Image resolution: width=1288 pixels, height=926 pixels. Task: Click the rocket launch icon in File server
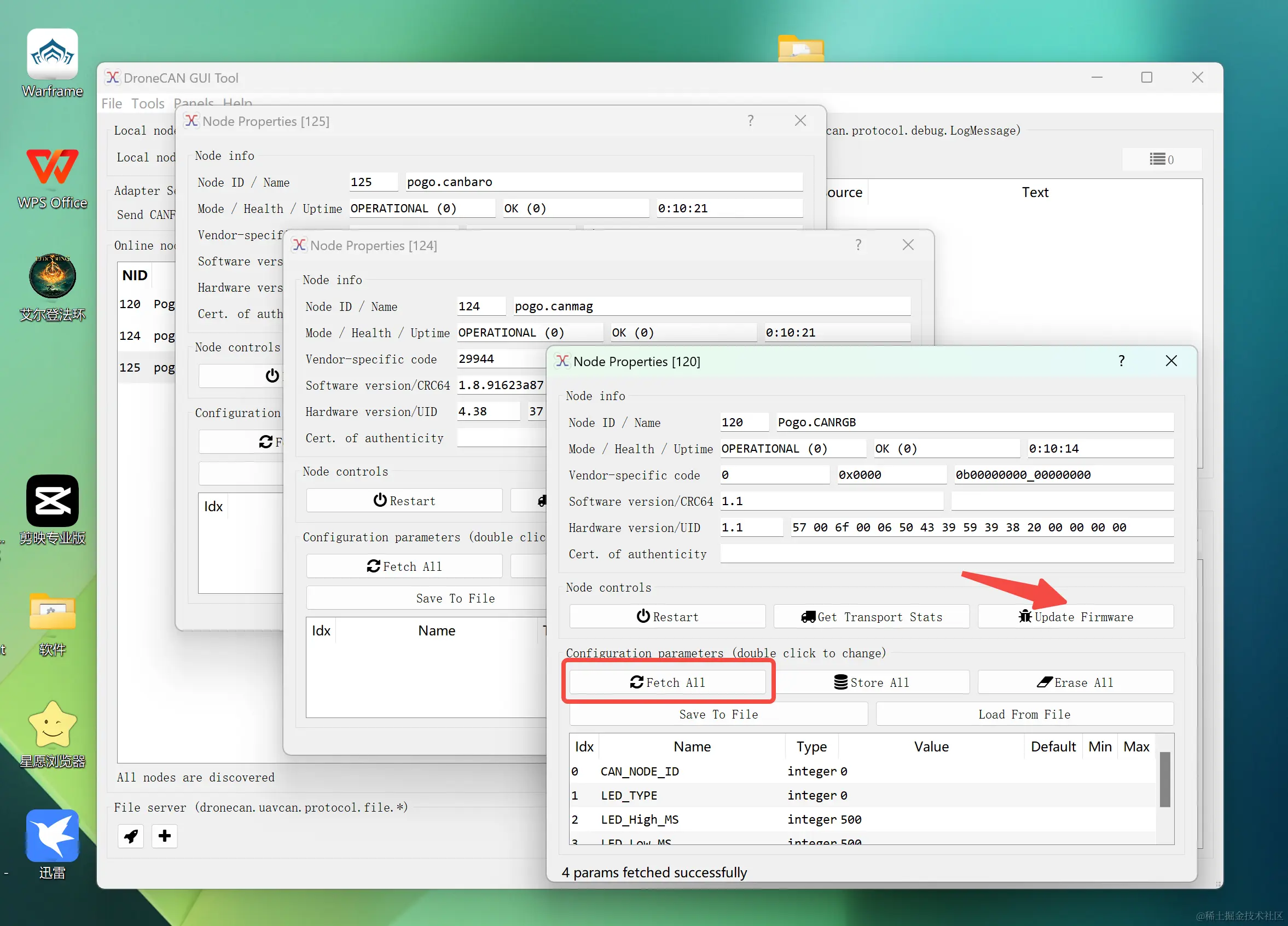click(x=131, y=836)
